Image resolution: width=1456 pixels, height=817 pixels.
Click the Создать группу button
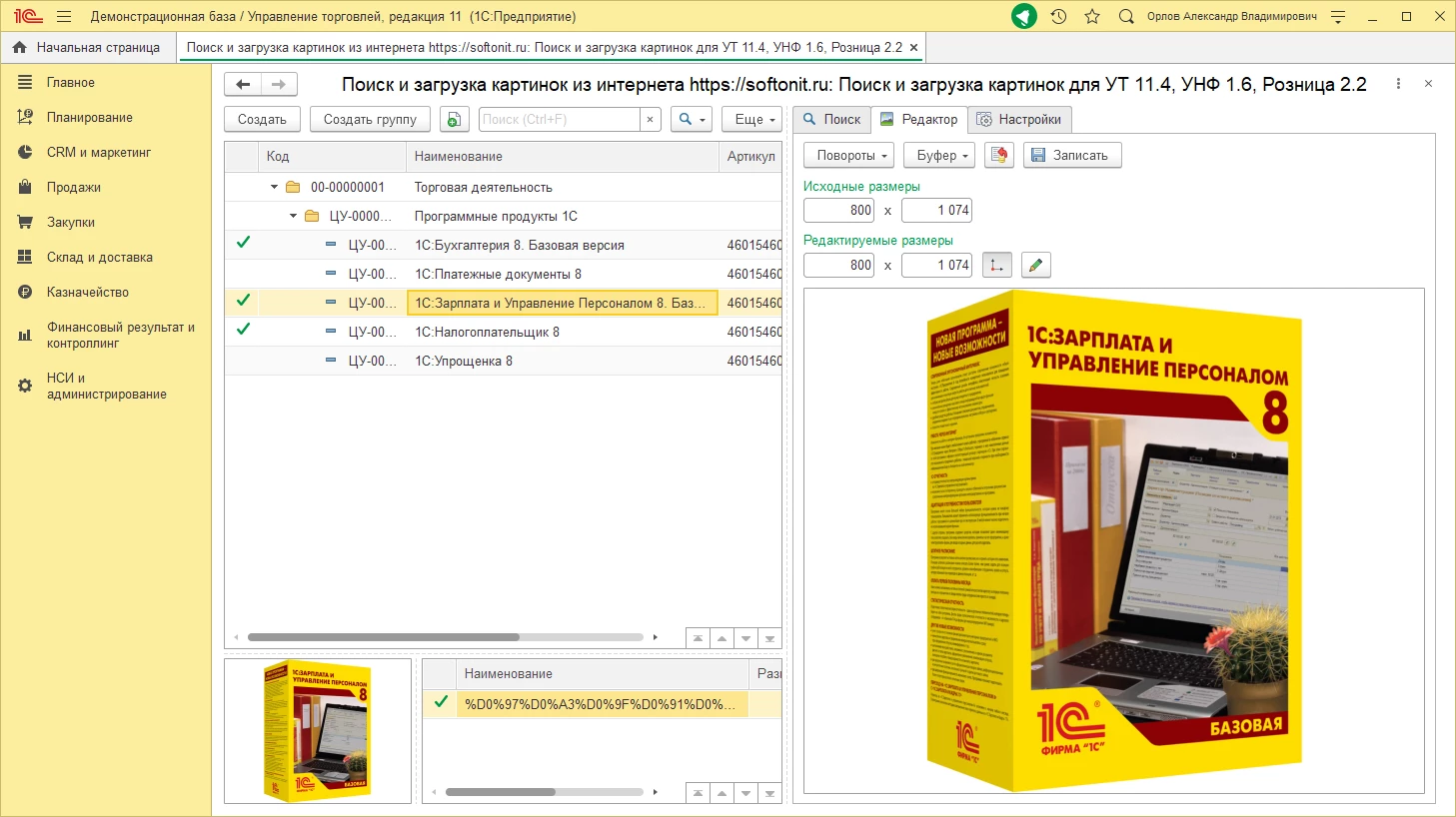pos(370,119)
